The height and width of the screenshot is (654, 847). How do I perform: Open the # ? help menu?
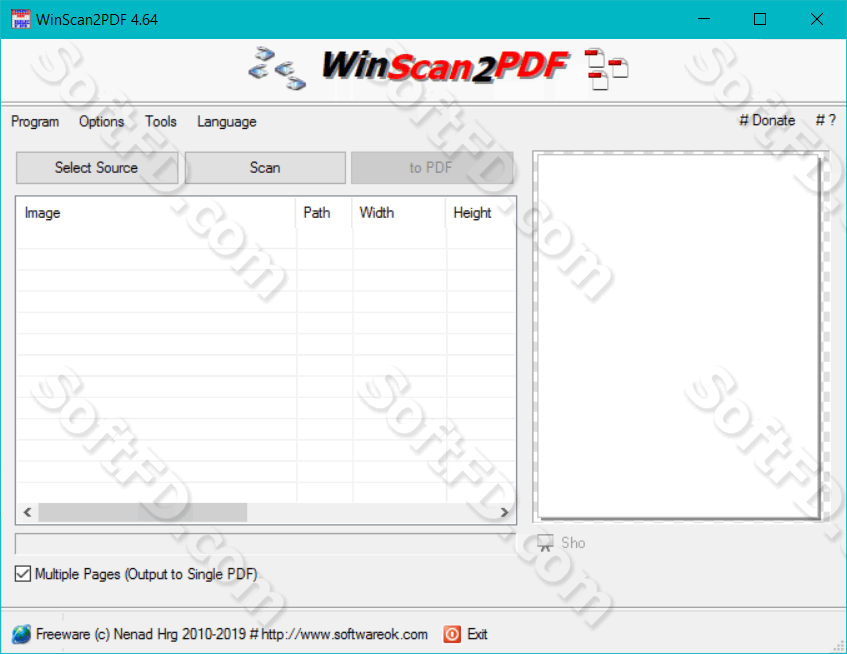coord(825,120)
